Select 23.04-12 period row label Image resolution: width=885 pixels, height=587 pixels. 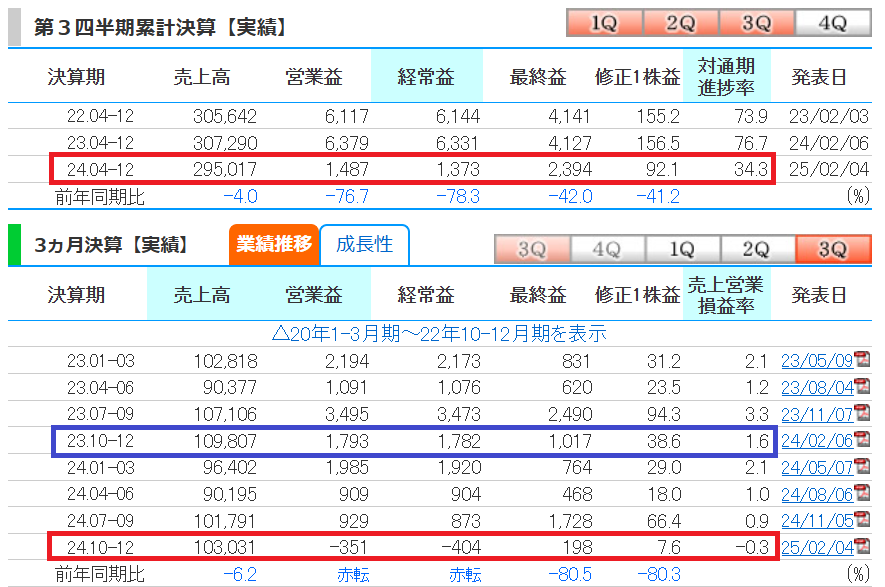tap(100, 143)
